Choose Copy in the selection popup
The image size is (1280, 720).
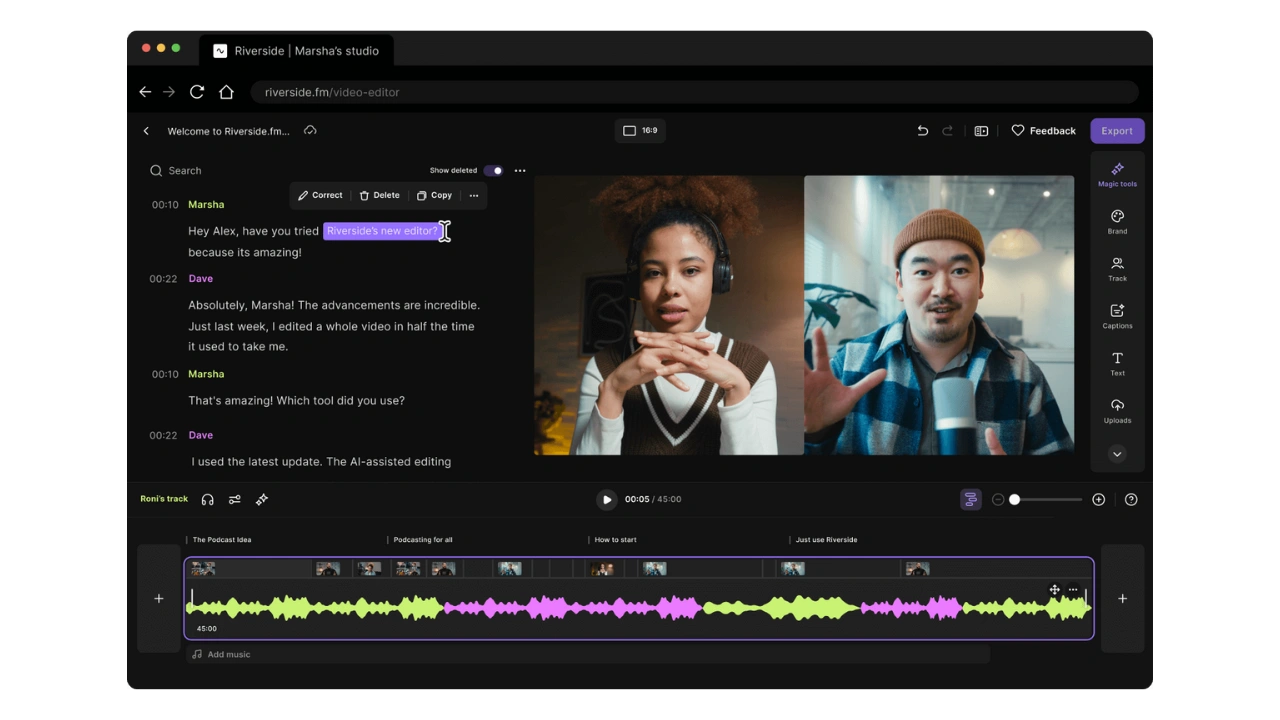[x=434, y=196]
